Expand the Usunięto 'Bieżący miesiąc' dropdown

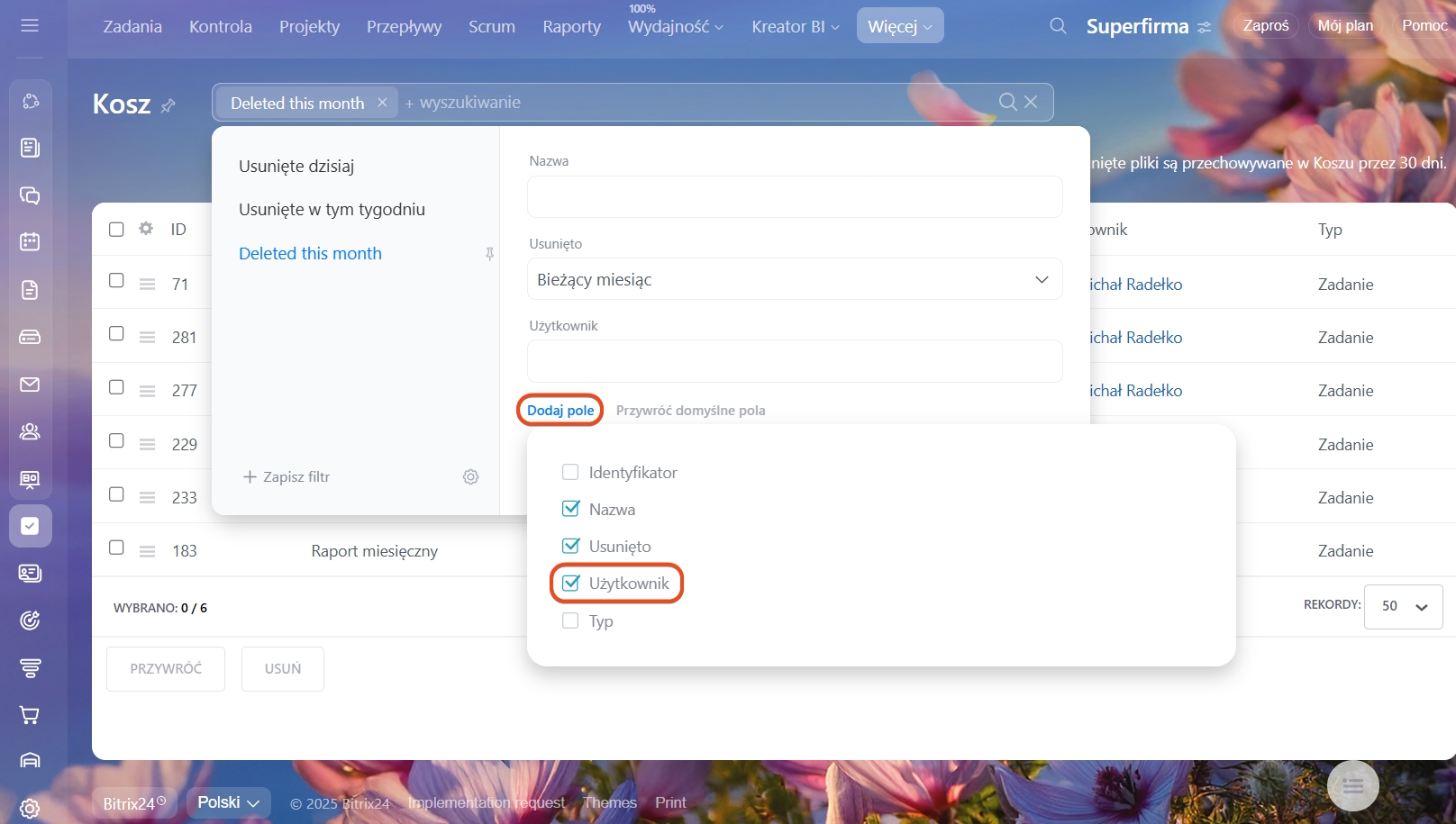tap(795, 279)
